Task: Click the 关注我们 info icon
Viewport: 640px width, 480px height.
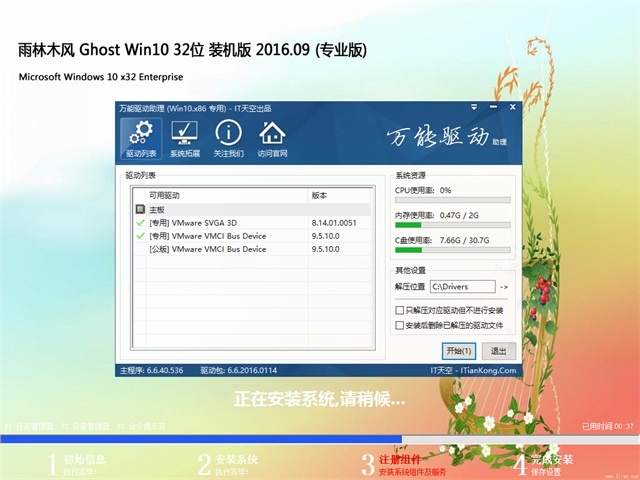Action: coord(228,139)
